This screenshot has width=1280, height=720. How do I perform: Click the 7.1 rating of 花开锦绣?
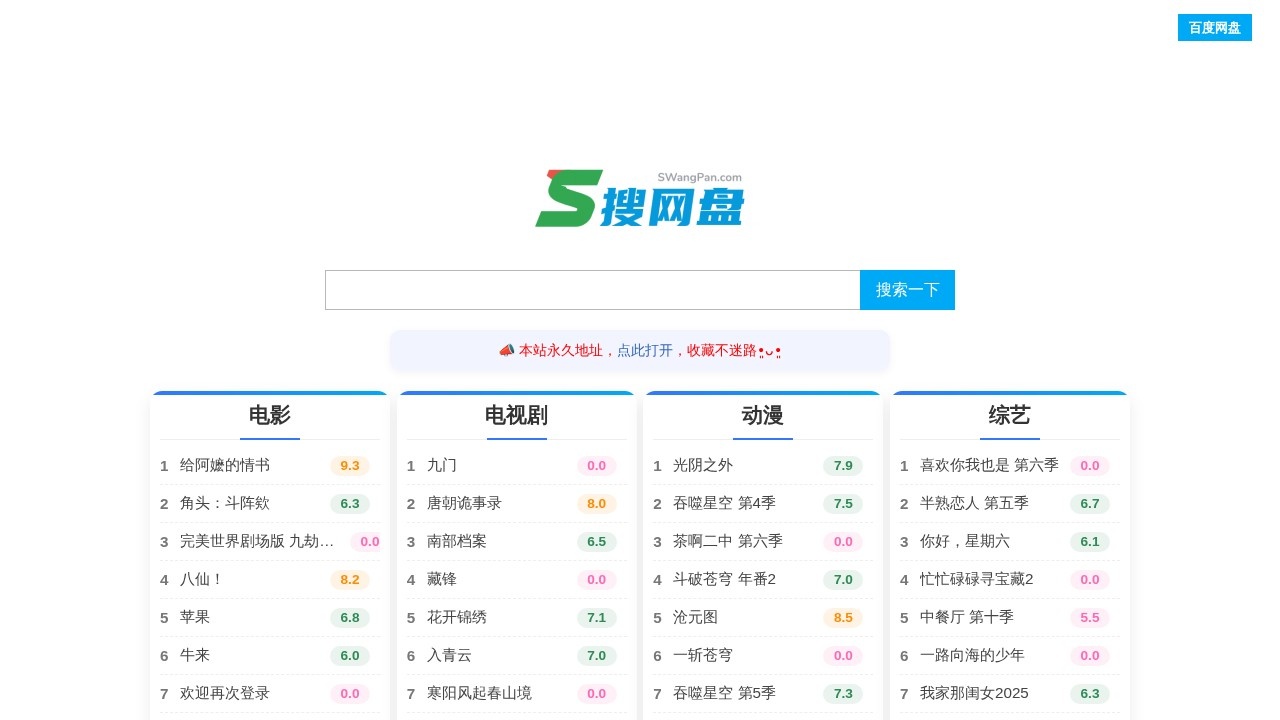pos(597,617)
